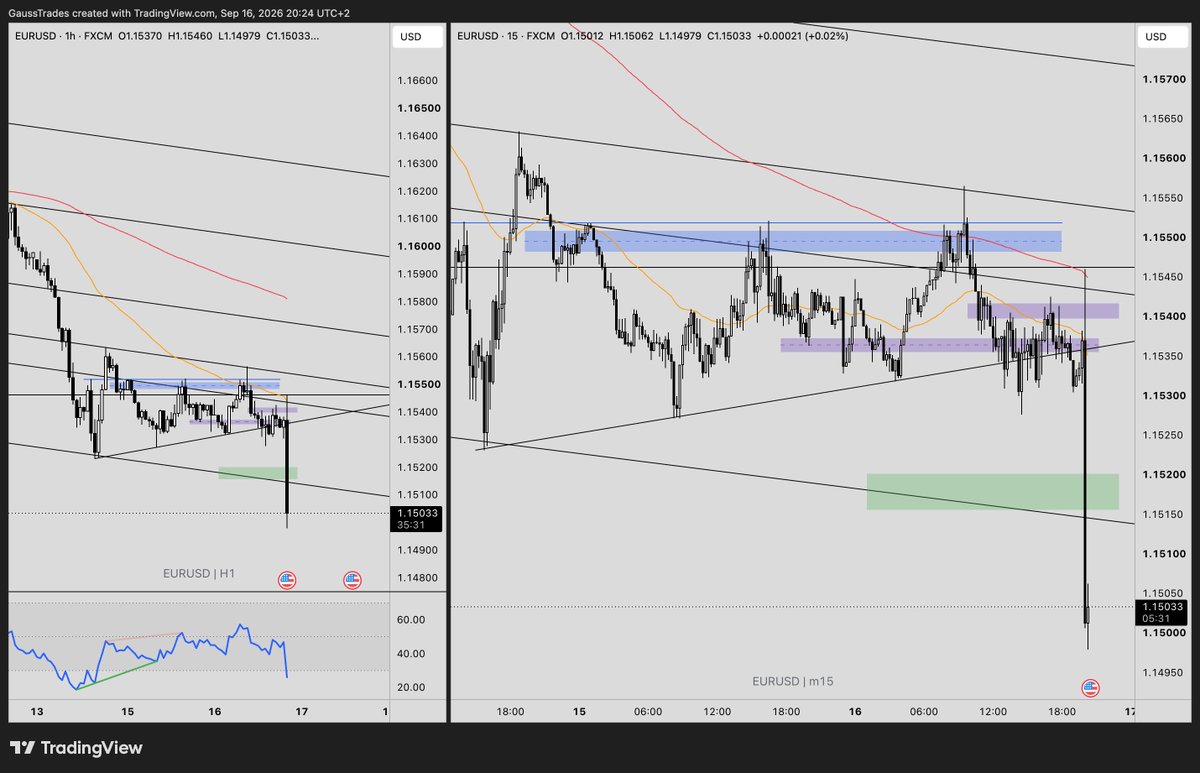Screen dimensions: 1200x773
Task: Click 1.16600 on the 1h price axis
Action: [417, 81]
